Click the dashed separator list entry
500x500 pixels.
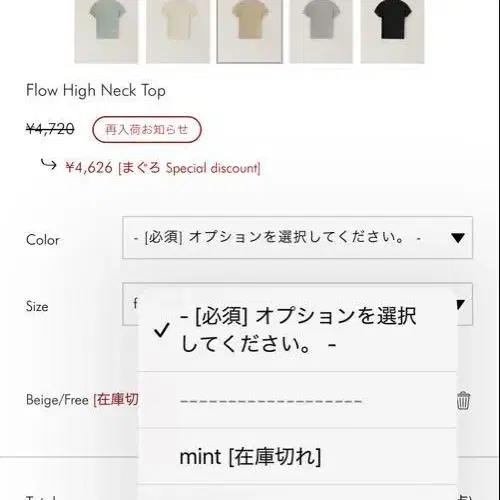[x=297, y=400]
